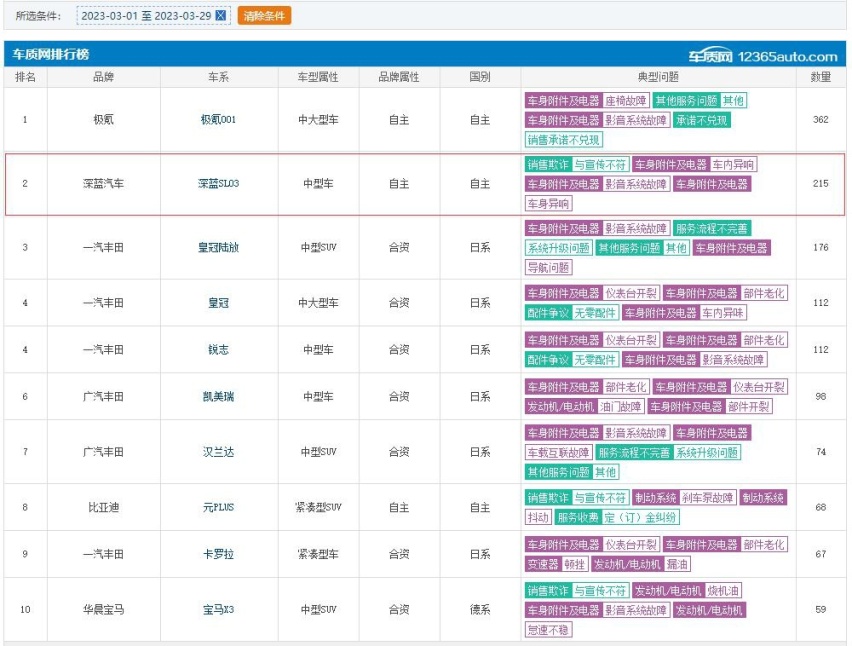Open the 12365auto.com logo link
This screenshot has width=852, height=646.
[x=762, y=56]
